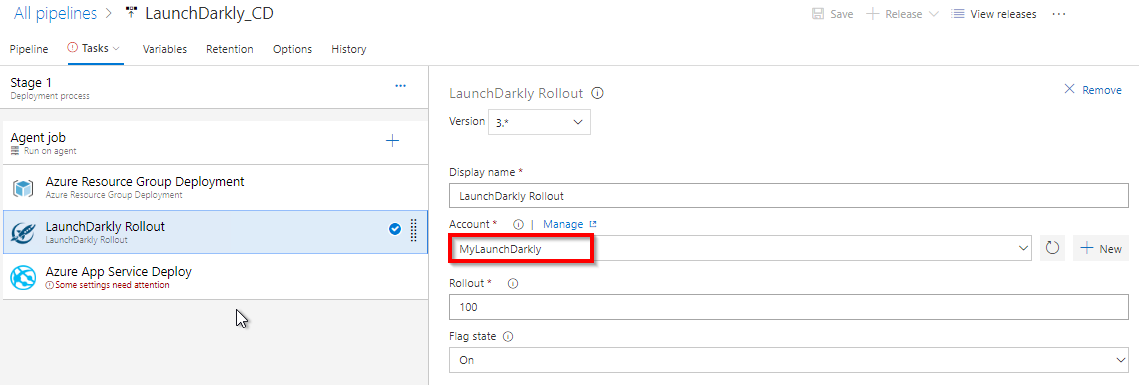Click the info icon next to Rollout label
1139x385 pixels.
[x=513, y=283]
